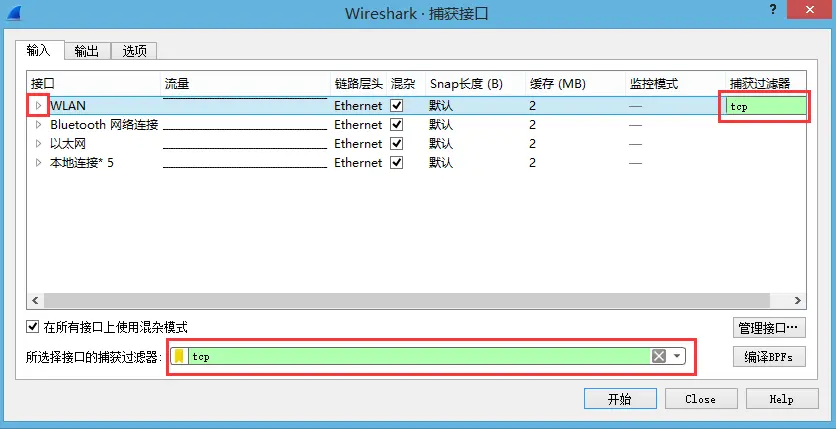This screenshot has height=429, width=836.
Task: Switch to the 输出 tab
Action: (x=87, y=51)
